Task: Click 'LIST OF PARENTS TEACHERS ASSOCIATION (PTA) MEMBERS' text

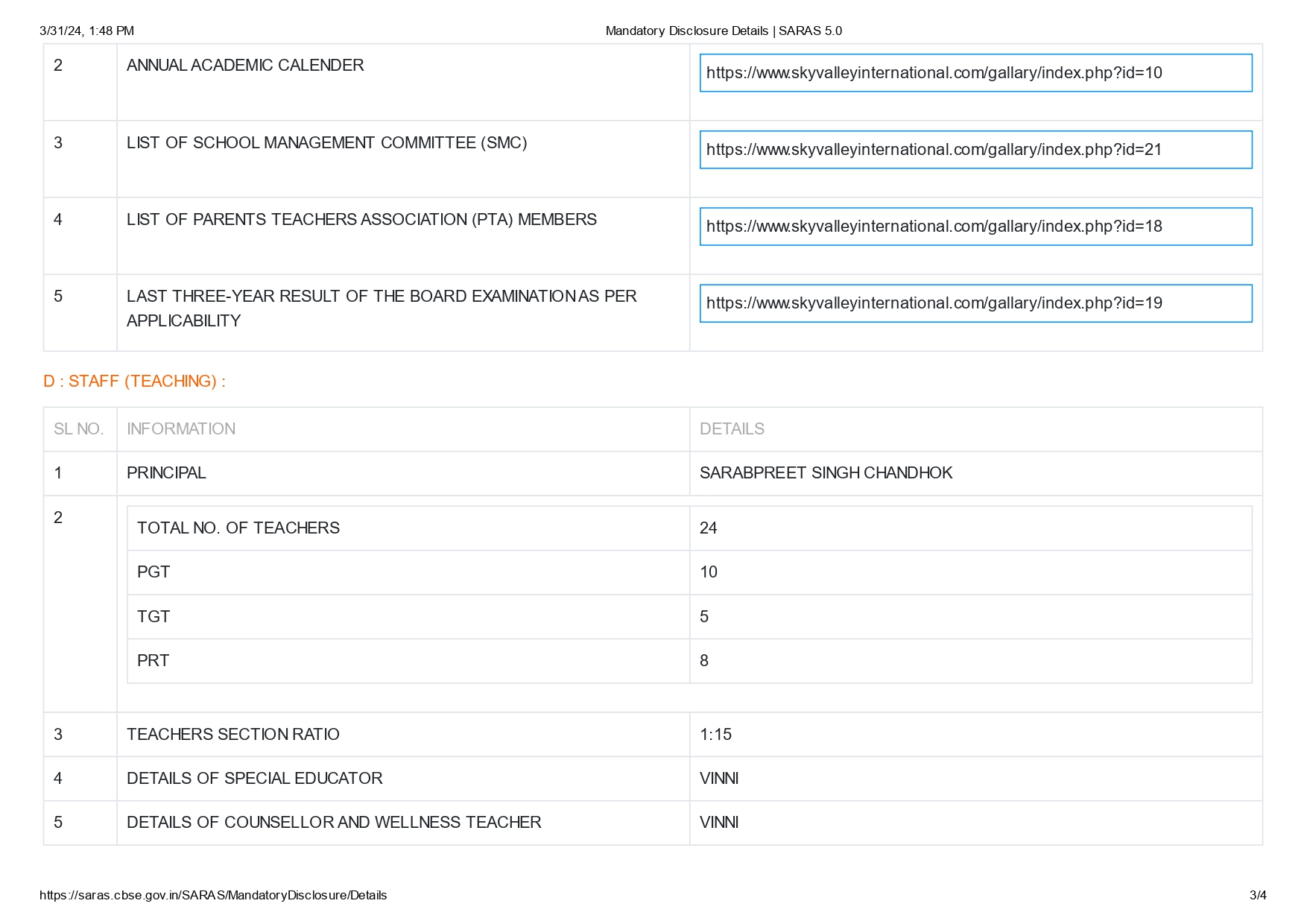Action: 361,220
